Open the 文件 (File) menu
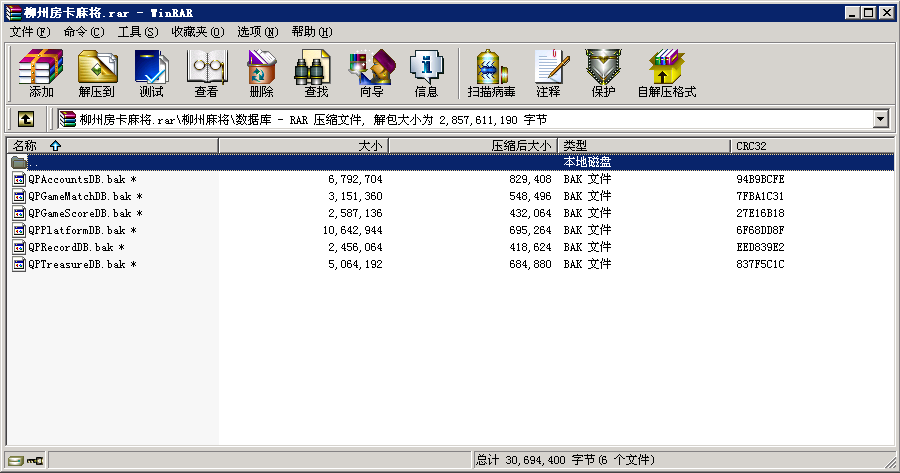Viewport: 900px width, 473px height. point(29,31)
